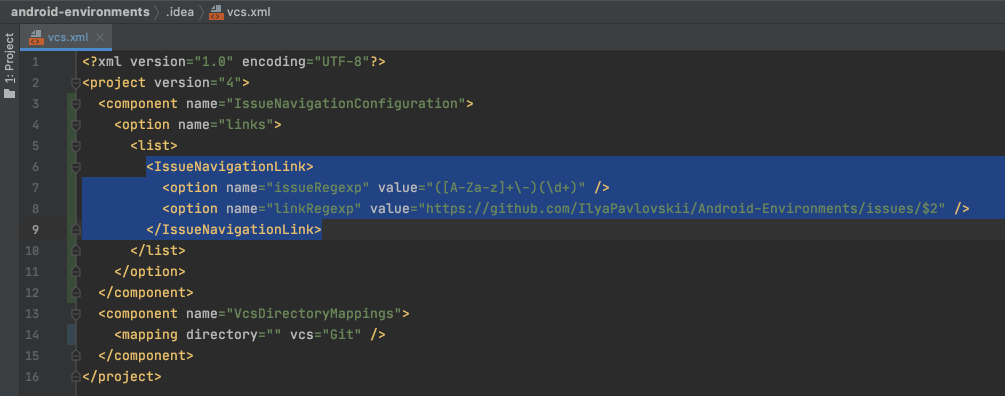This screenshot has width=1005, height=396.
Task: Collapse VcsDirectoryMappings component fold on line 13
Action: pos(76,314)
